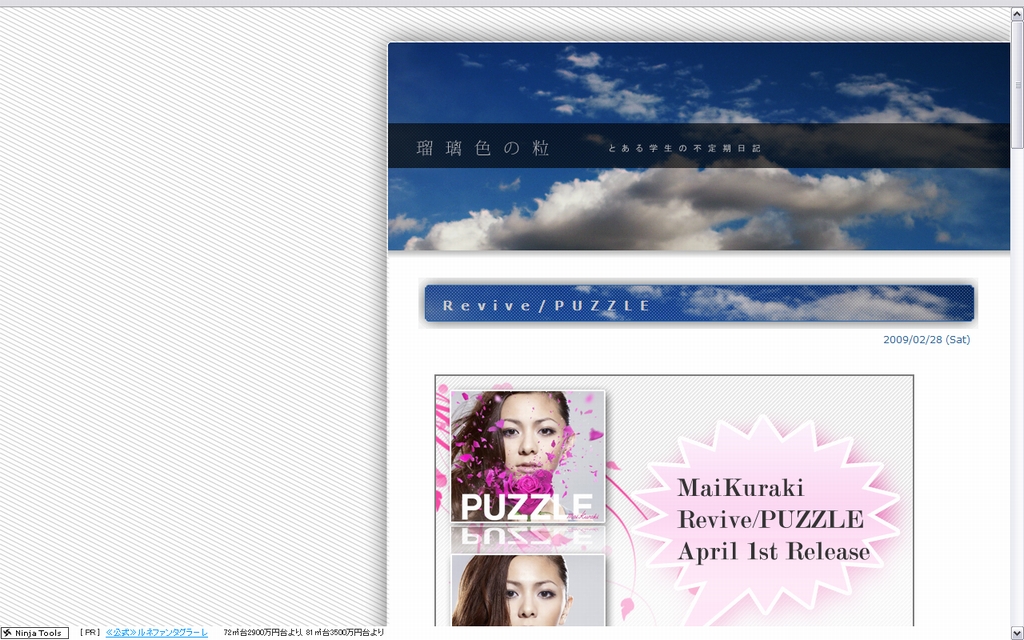Follow the 公式 ルネファンタグラーレ ad link
Screen dimensions: 1024x640
(157, 633)
